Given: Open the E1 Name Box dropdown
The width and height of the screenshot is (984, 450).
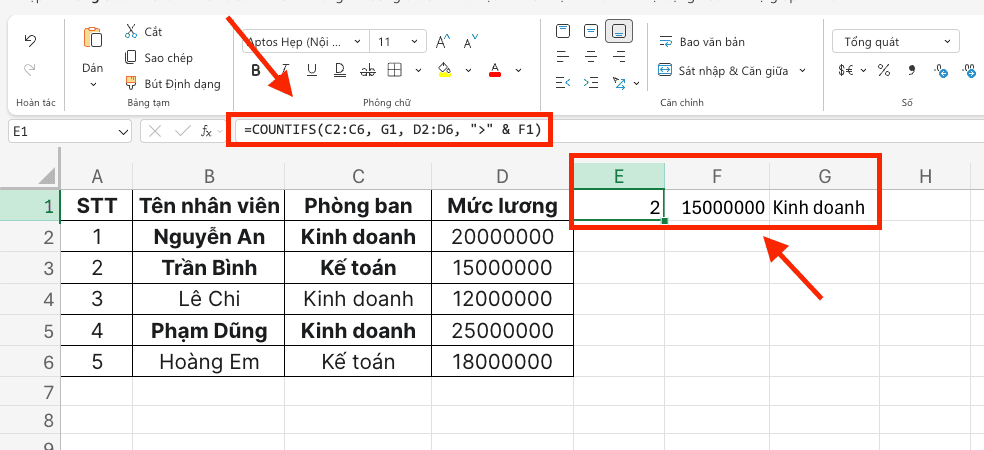Looking at the screenshot, I should point(122,132).
